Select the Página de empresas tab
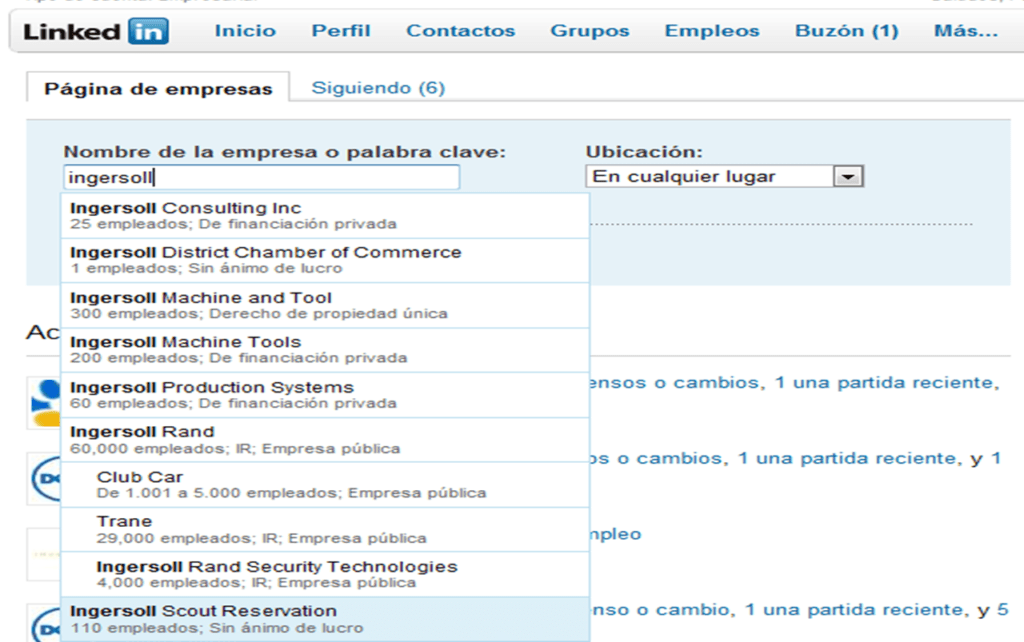 point(158,88)
